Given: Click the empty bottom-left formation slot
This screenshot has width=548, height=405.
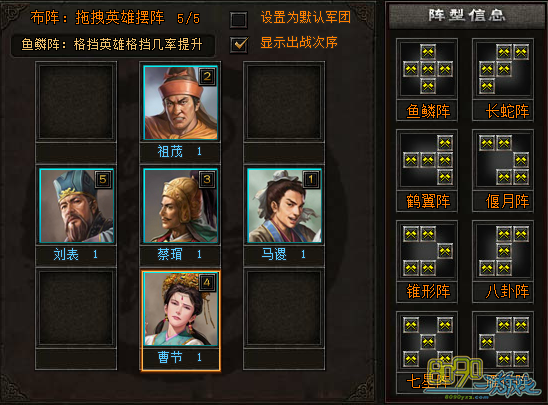Looking at the screenshot, I should pyautogui.click(x=76, y=308).
